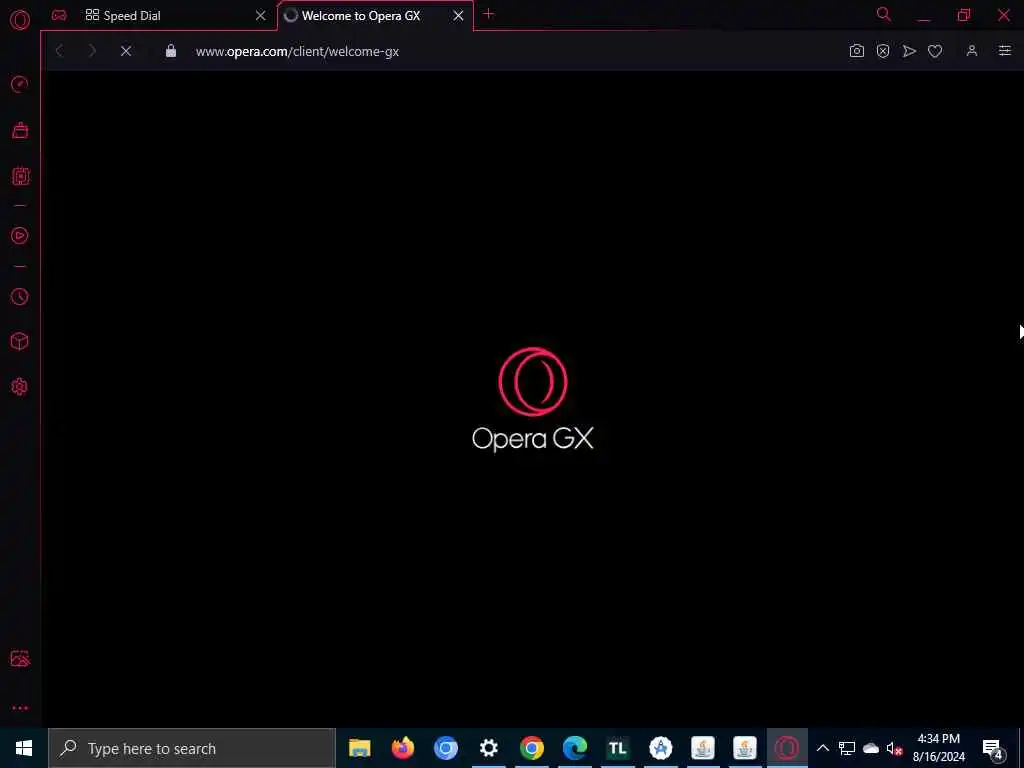Open the search tabs magnifier

click(x=884, y=14)
